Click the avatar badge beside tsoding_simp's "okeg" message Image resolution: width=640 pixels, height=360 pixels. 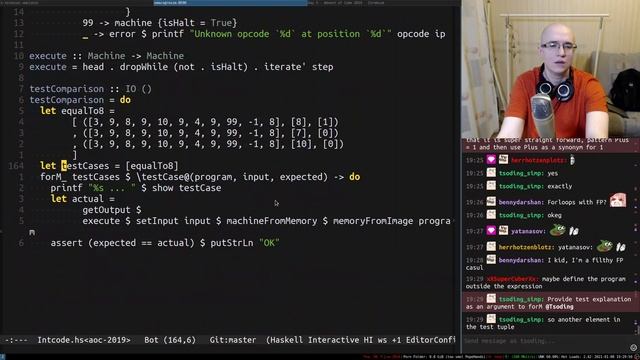(491, 215)
